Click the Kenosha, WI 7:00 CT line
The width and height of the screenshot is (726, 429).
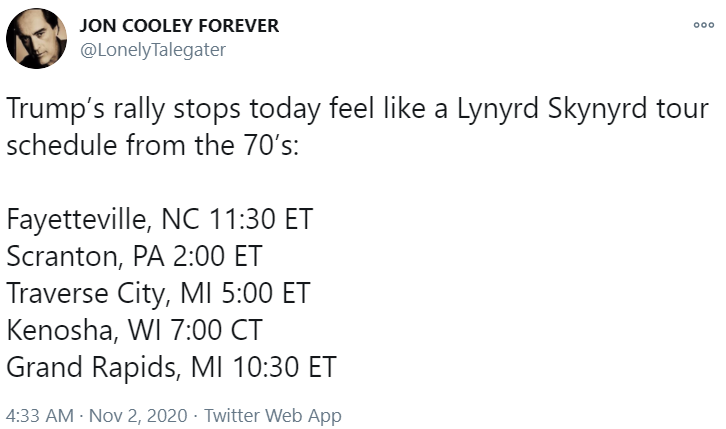click(x=134, y=330)
